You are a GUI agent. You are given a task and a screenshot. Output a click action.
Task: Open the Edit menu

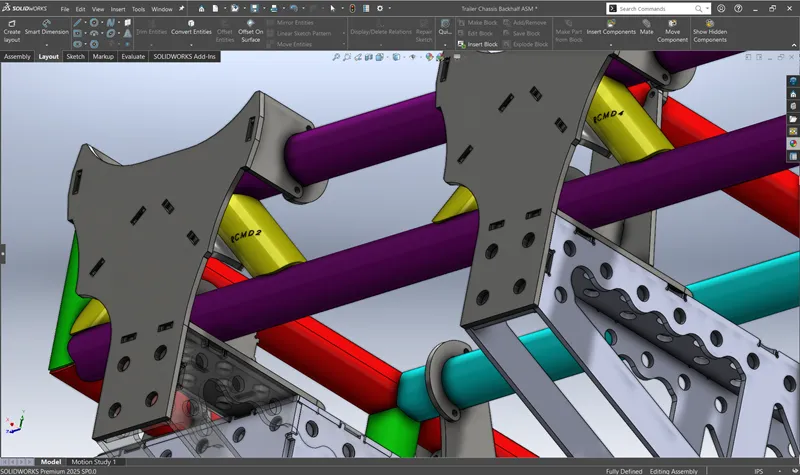[81, 9]
